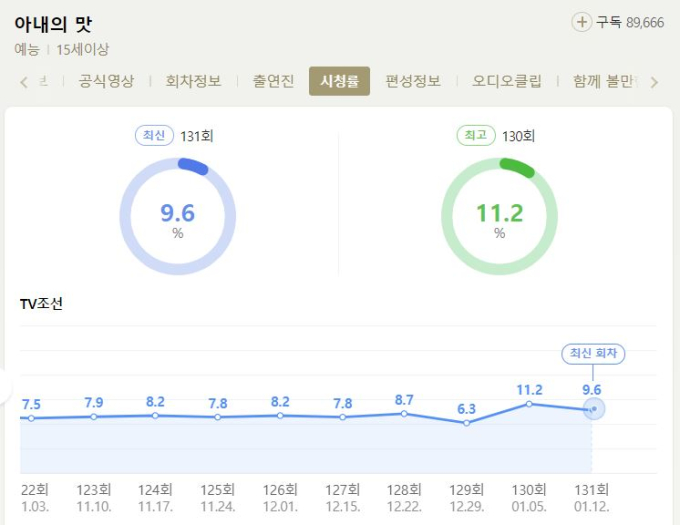Click the 15세이상 age rating label
The image size is (680, 525).
click(x=82, y=49)
